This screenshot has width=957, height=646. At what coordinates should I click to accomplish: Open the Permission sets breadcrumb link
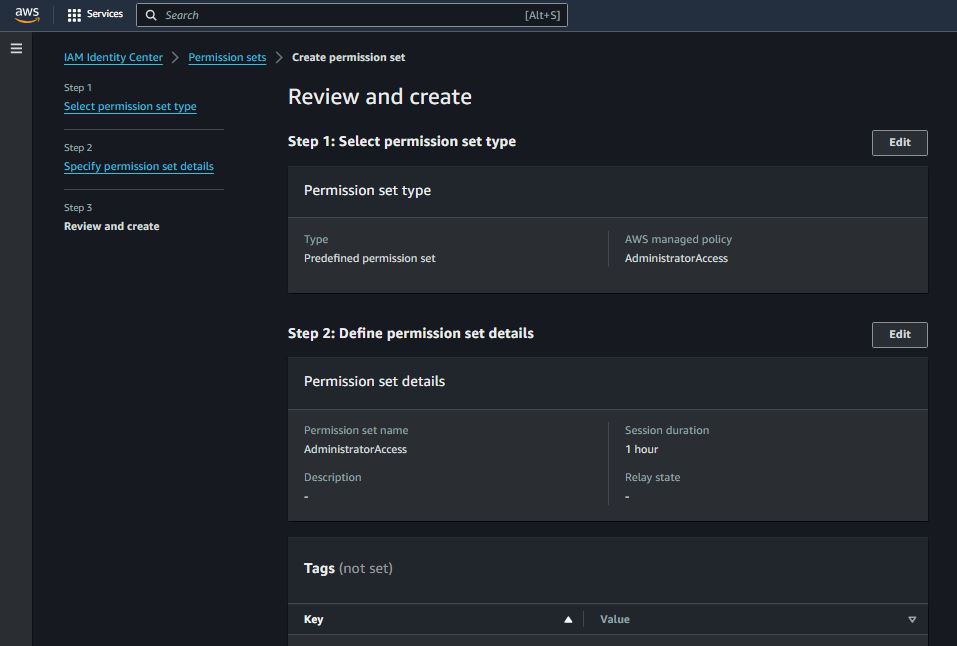click(x=227, y=58)
